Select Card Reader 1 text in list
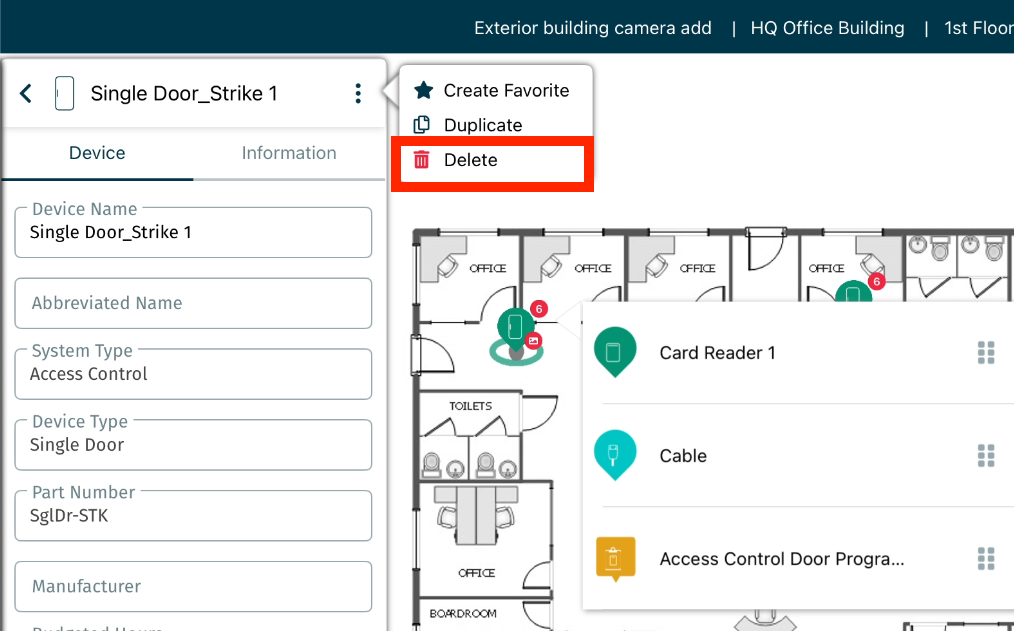1014x631 pixels. pyautogui.click(x=717, y=353)
